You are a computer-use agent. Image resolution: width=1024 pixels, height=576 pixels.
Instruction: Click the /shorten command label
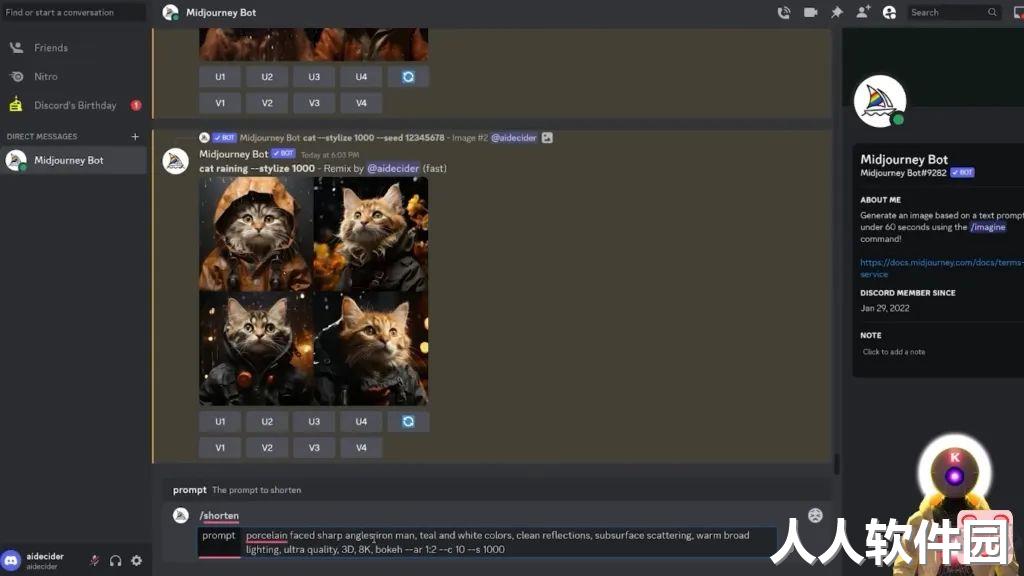click(x=219, y=516)
